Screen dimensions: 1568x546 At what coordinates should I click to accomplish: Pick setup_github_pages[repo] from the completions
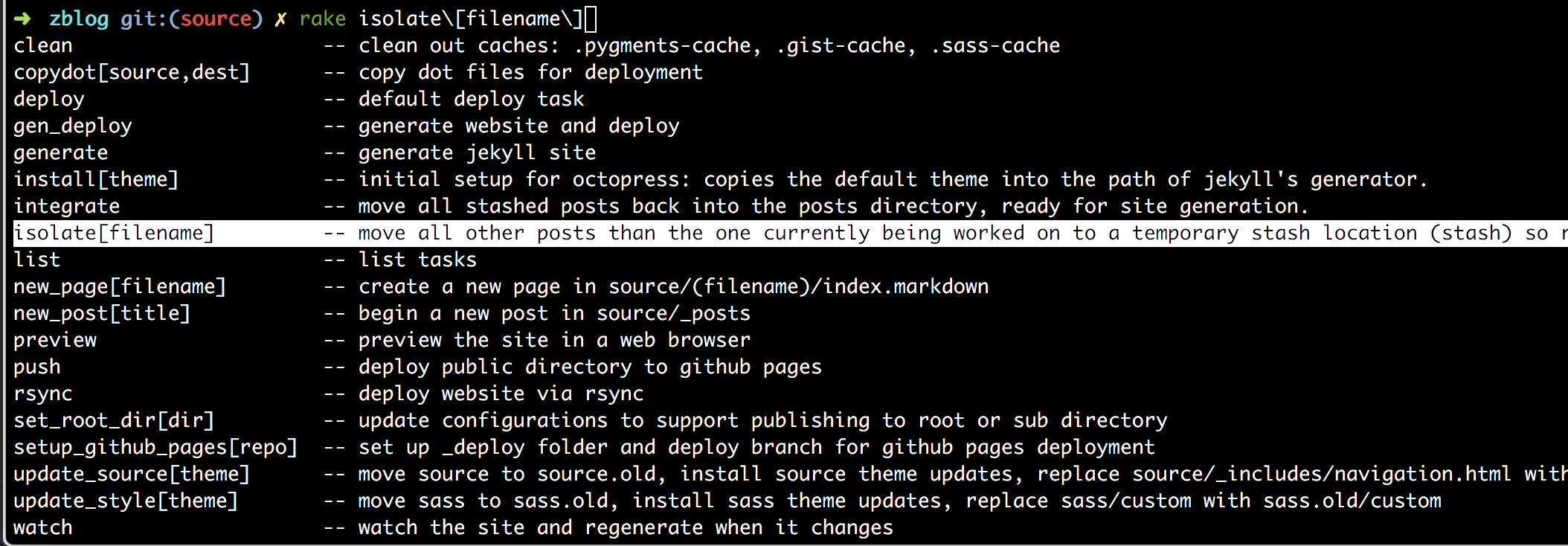tap(155, 448)
